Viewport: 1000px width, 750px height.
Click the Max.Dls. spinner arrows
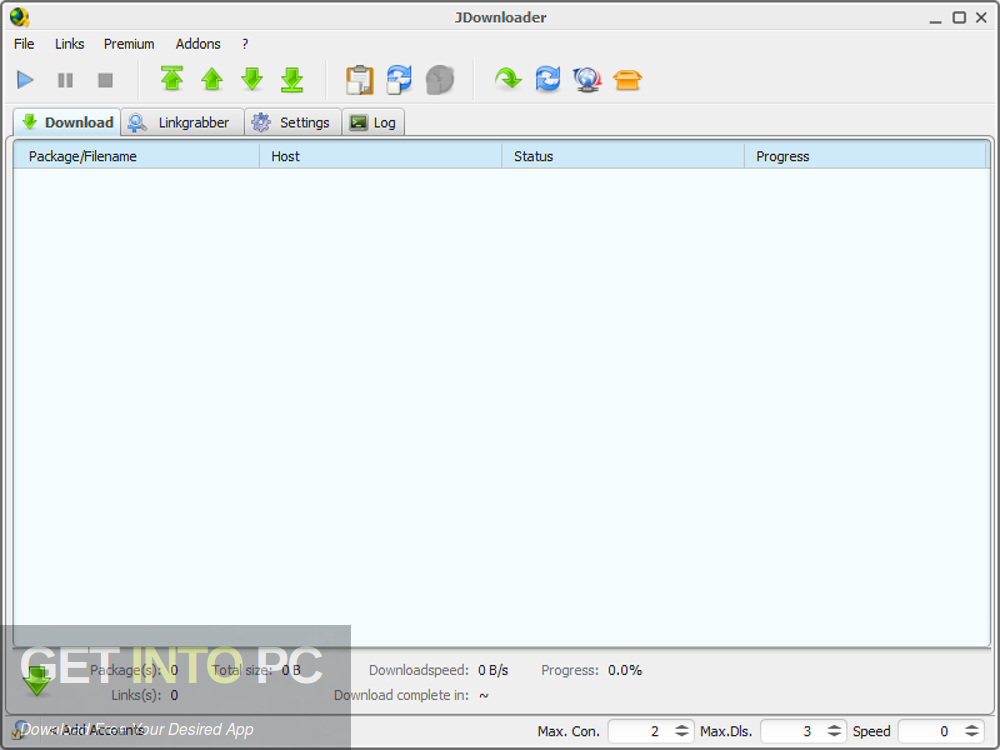tap(834, 732)
